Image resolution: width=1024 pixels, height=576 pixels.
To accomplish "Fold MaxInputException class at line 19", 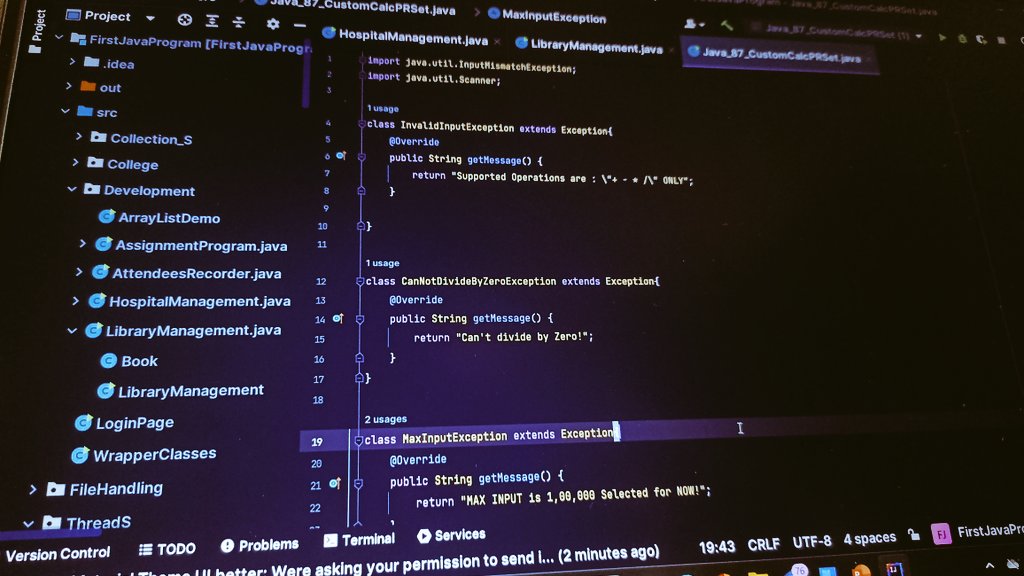I will pos(358,441).
